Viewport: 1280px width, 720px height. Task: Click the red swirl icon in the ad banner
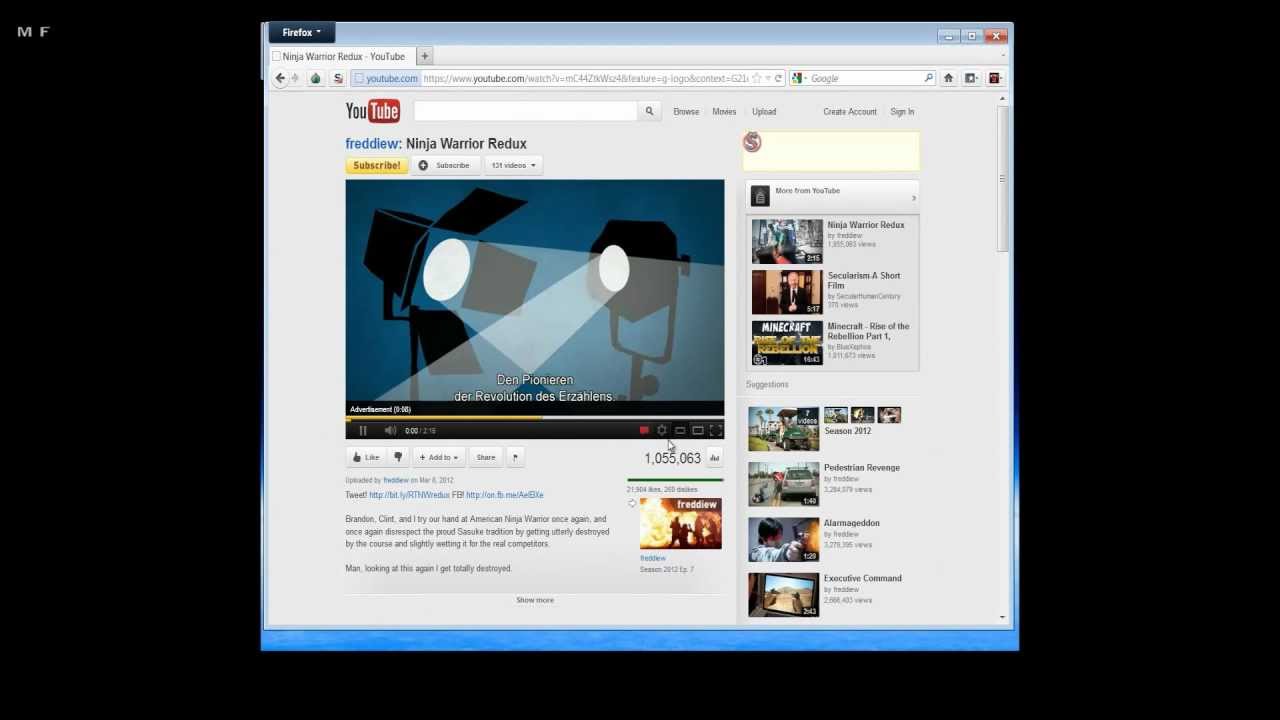pyautogui.click(x=752, y=143)
